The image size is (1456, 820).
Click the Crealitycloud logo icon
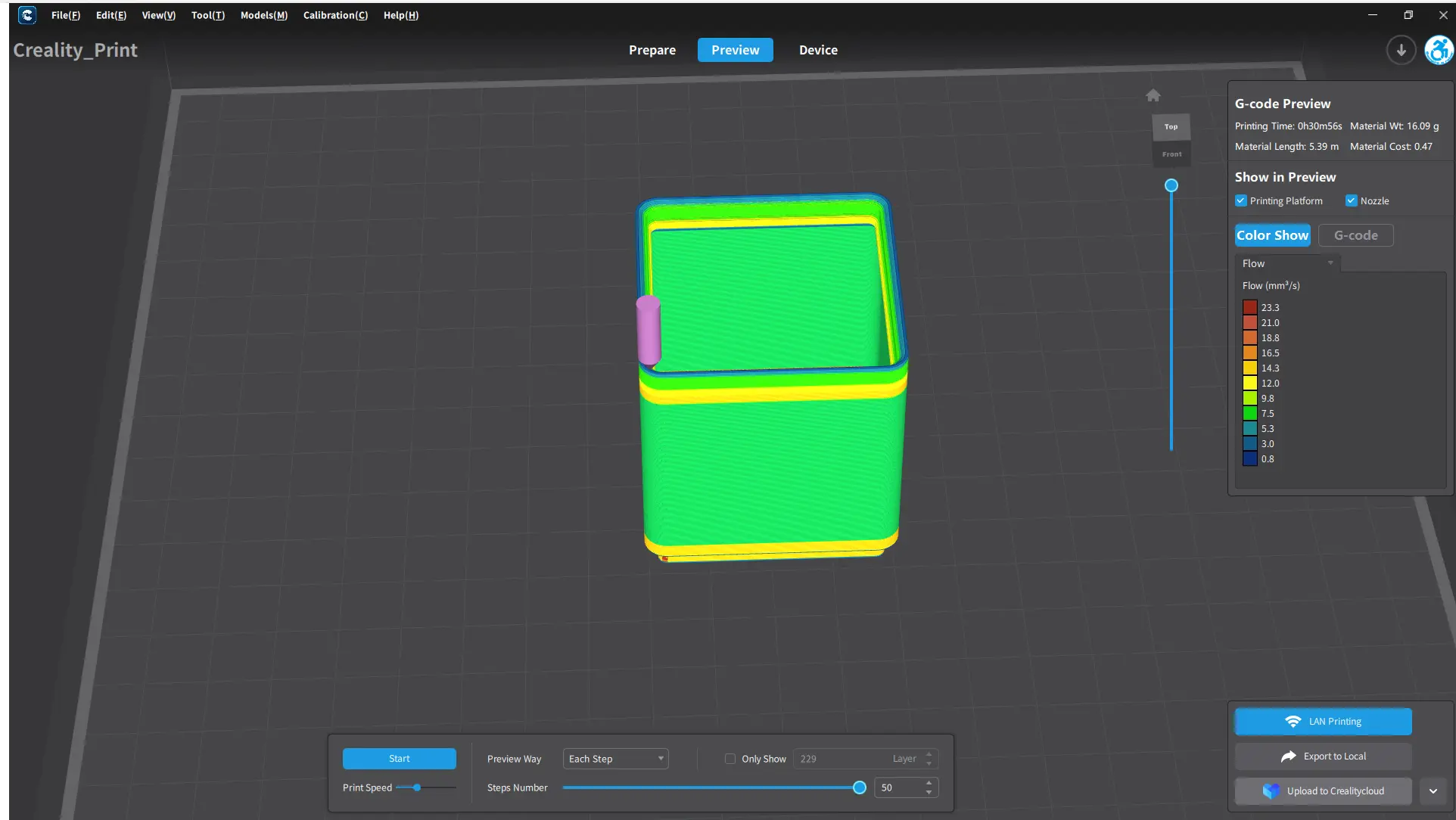point(1271,791)
